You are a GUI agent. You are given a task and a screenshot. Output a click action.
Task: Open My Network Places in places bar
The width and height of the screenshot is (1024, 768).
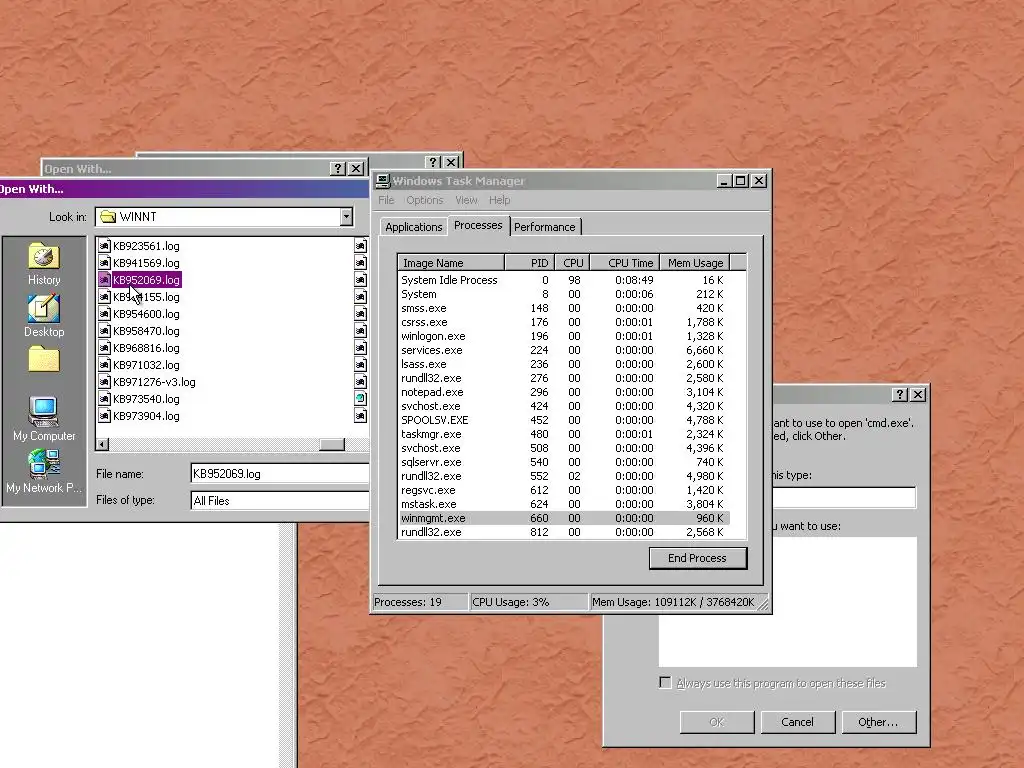44,472
